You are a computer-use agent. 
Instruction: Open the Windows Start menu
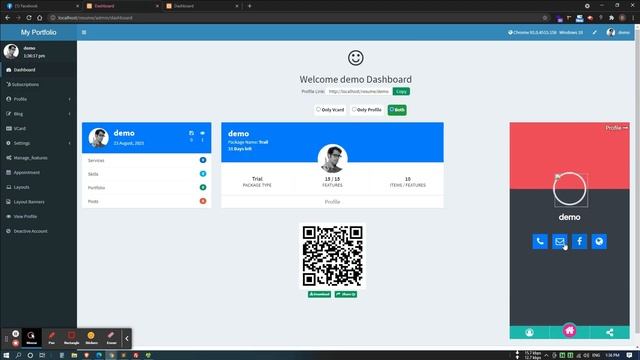(6, 356)
